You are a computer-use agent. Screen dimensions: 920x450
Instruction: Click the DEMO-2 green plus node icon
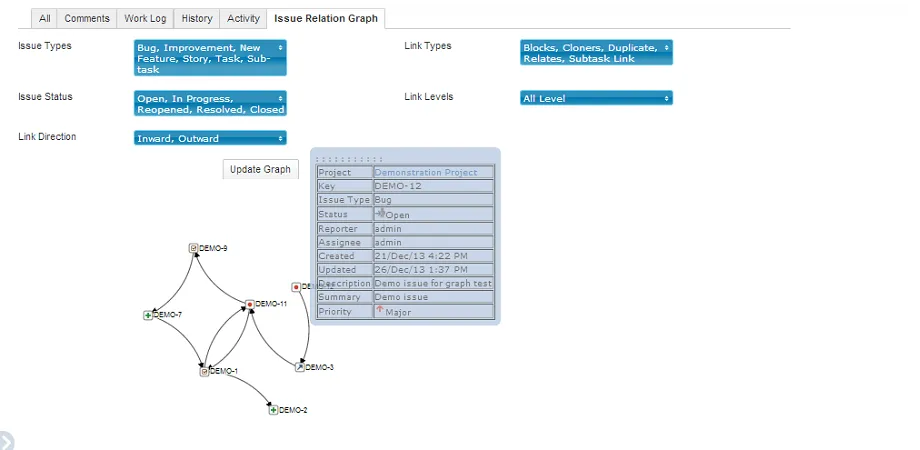(x=273, y=410)
